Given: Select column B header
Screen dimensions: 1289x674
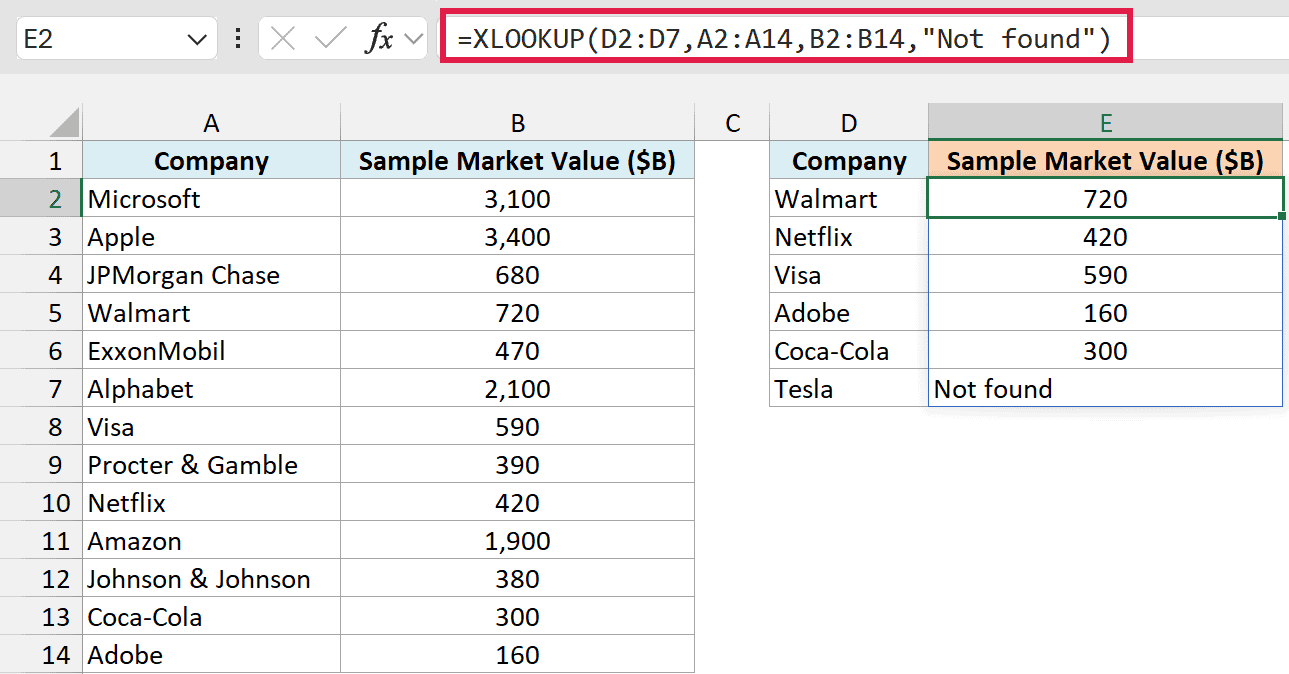Looking at the screenshot, I should (517, 123).
